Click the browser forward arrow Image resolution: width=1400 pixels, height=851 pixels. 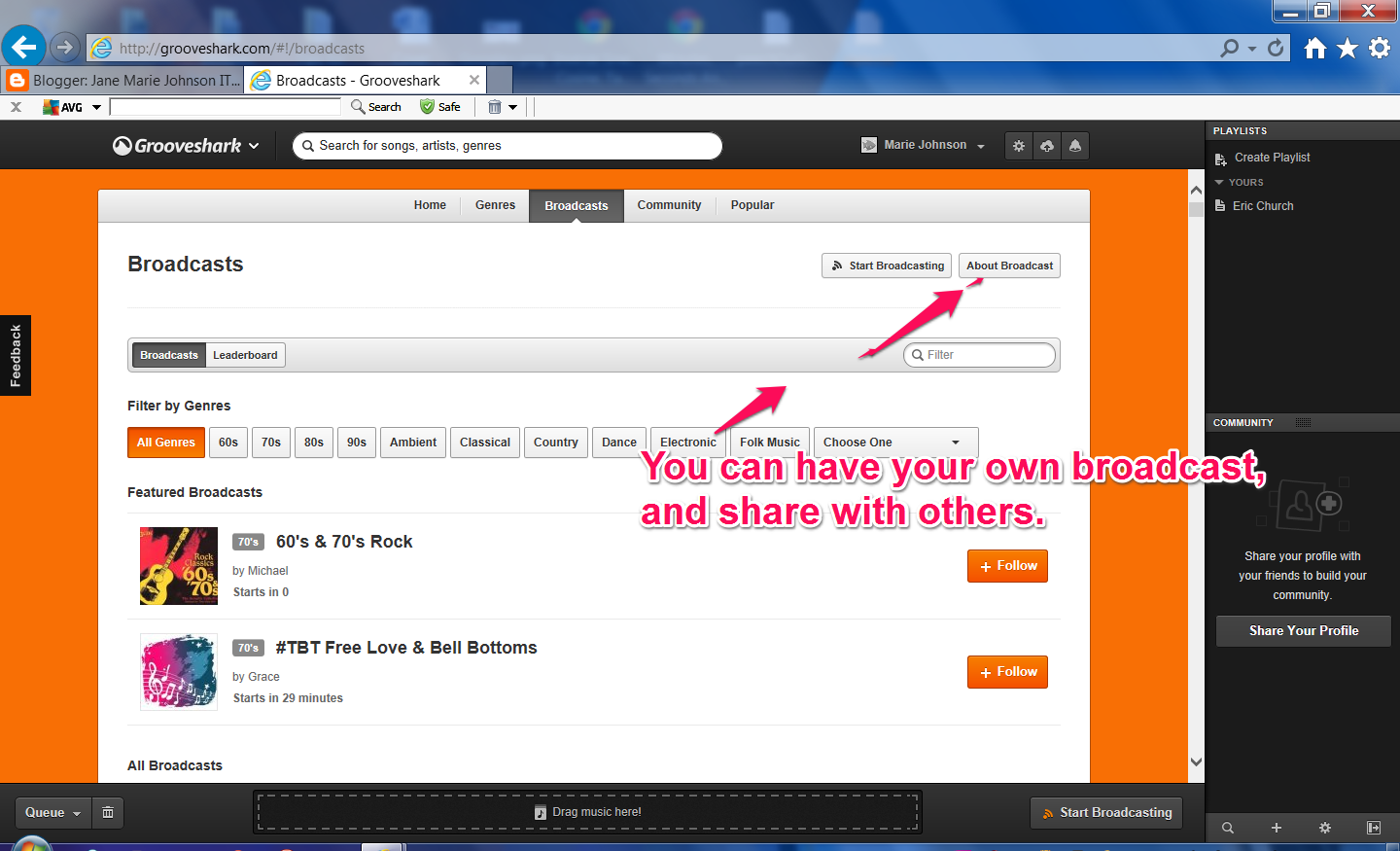click(64, 47)
